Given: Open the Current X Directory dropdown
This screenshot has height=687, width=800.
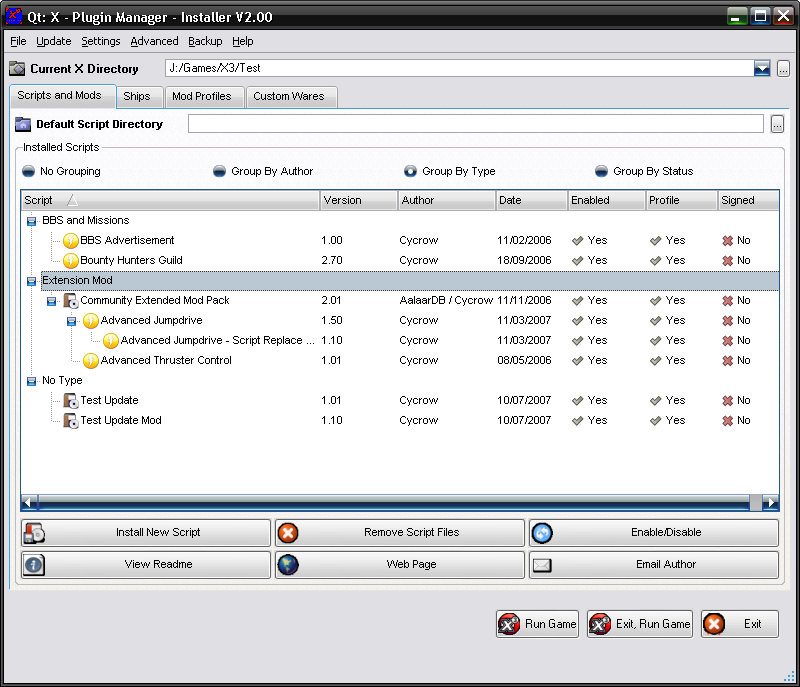Looking at the screenshot, I should click(x=762, y=68).
